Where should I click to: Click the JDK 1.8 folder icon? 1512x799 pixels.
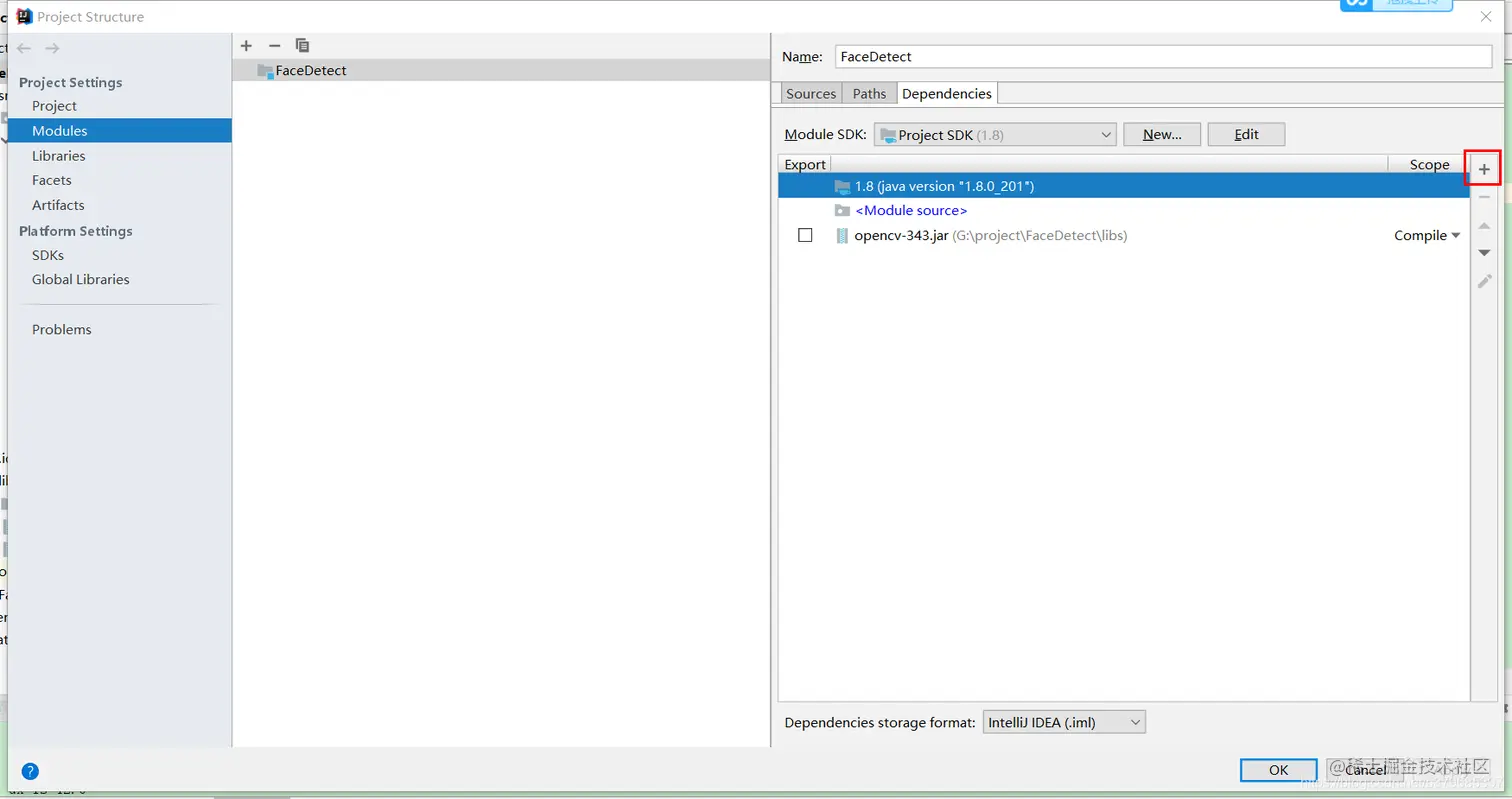tap(842, 186)
